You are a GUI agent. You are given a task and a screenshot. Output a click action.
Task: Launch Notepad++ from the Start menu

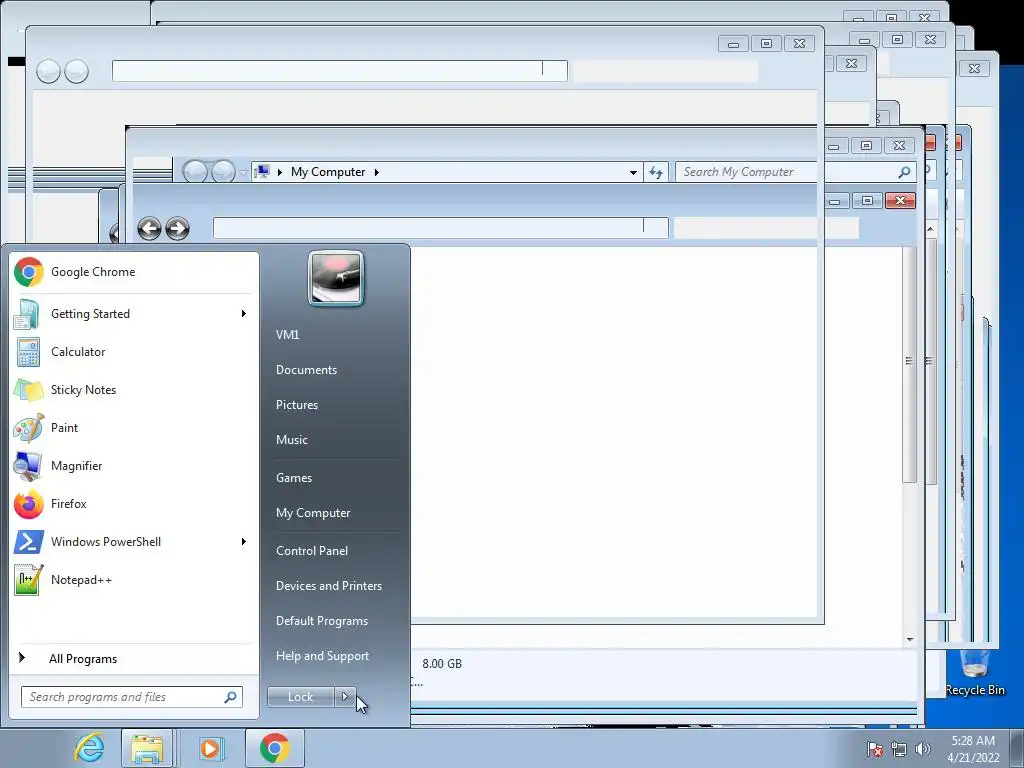point(134,579)
